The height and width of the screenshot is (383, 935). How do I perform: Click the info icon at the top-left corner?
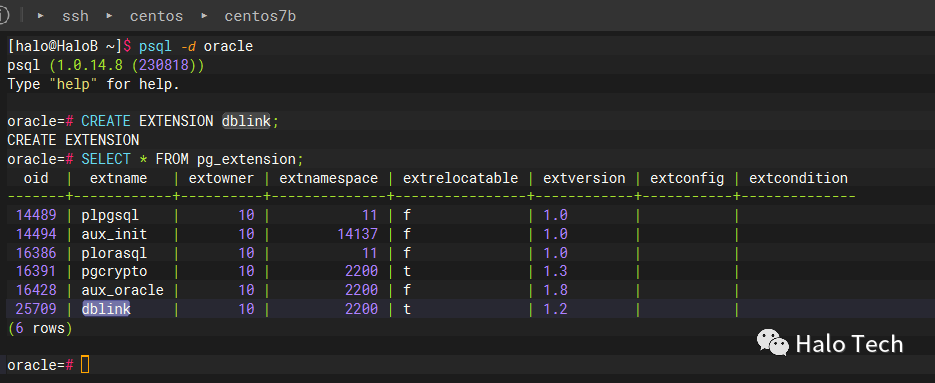3,16
